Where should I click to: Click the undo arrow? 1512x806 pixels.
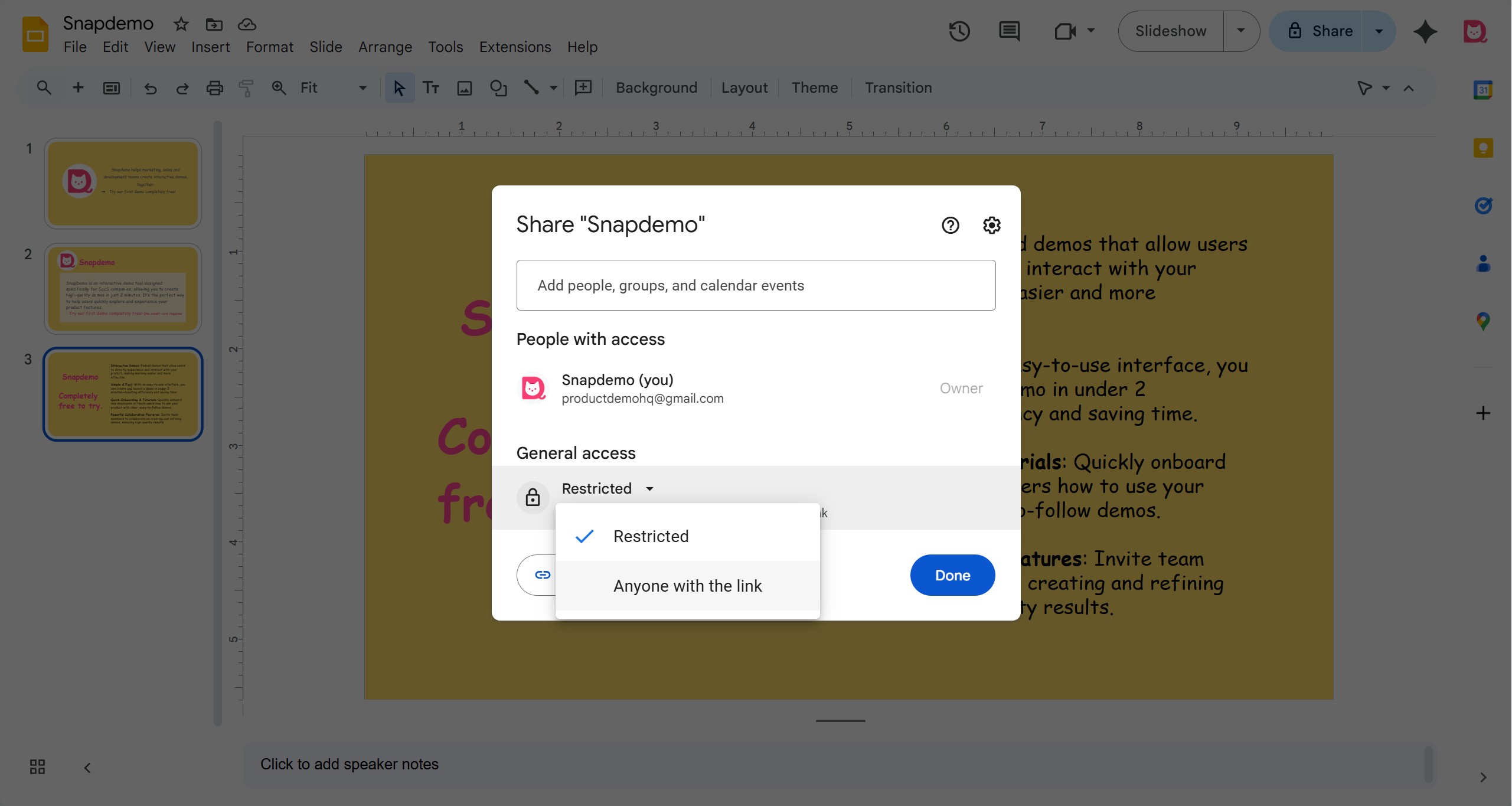[x=151, y=88]
